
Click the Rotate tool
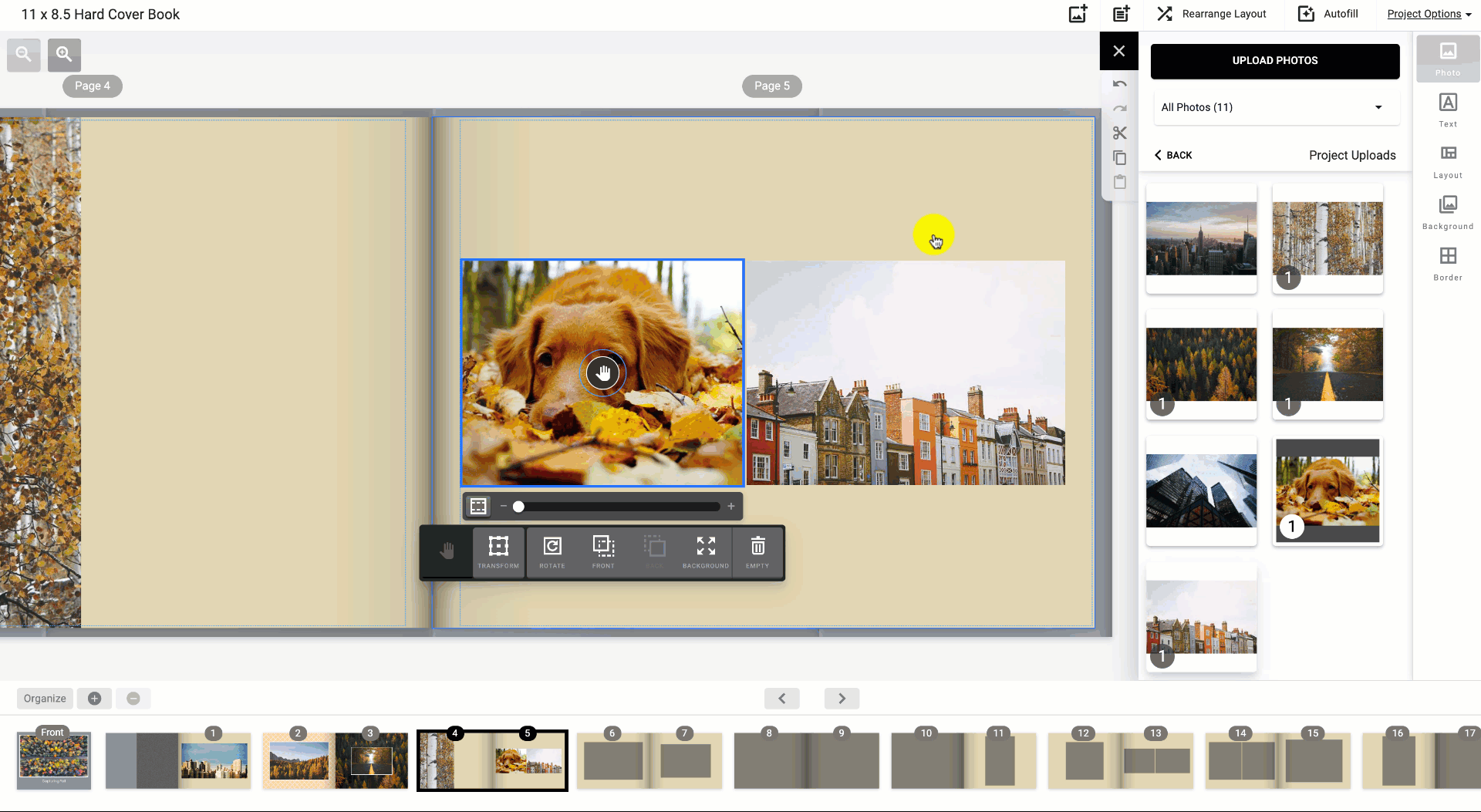(x=552, y=552)
